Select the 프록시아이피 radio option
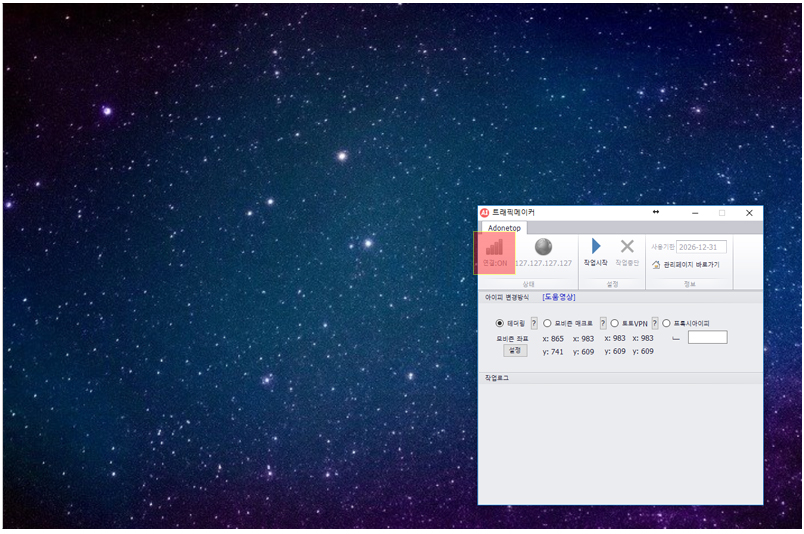804x534 pixels. click(x=666, y=323)
